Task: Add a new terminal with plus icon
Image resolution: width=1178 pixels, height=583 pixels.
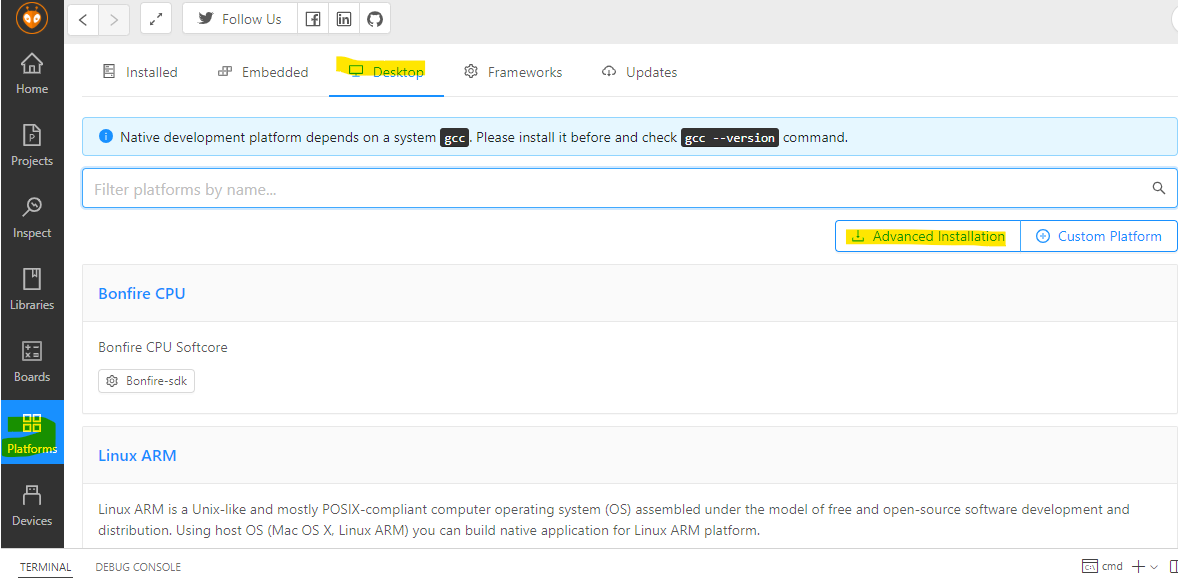Action: pyautogui.click(x=1137, y=566)
